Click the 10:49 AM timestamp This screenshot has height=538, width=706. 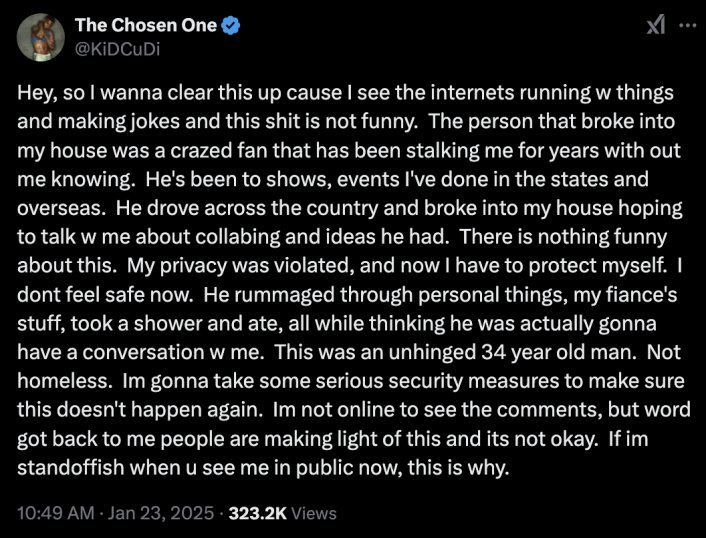pos(56,513)
